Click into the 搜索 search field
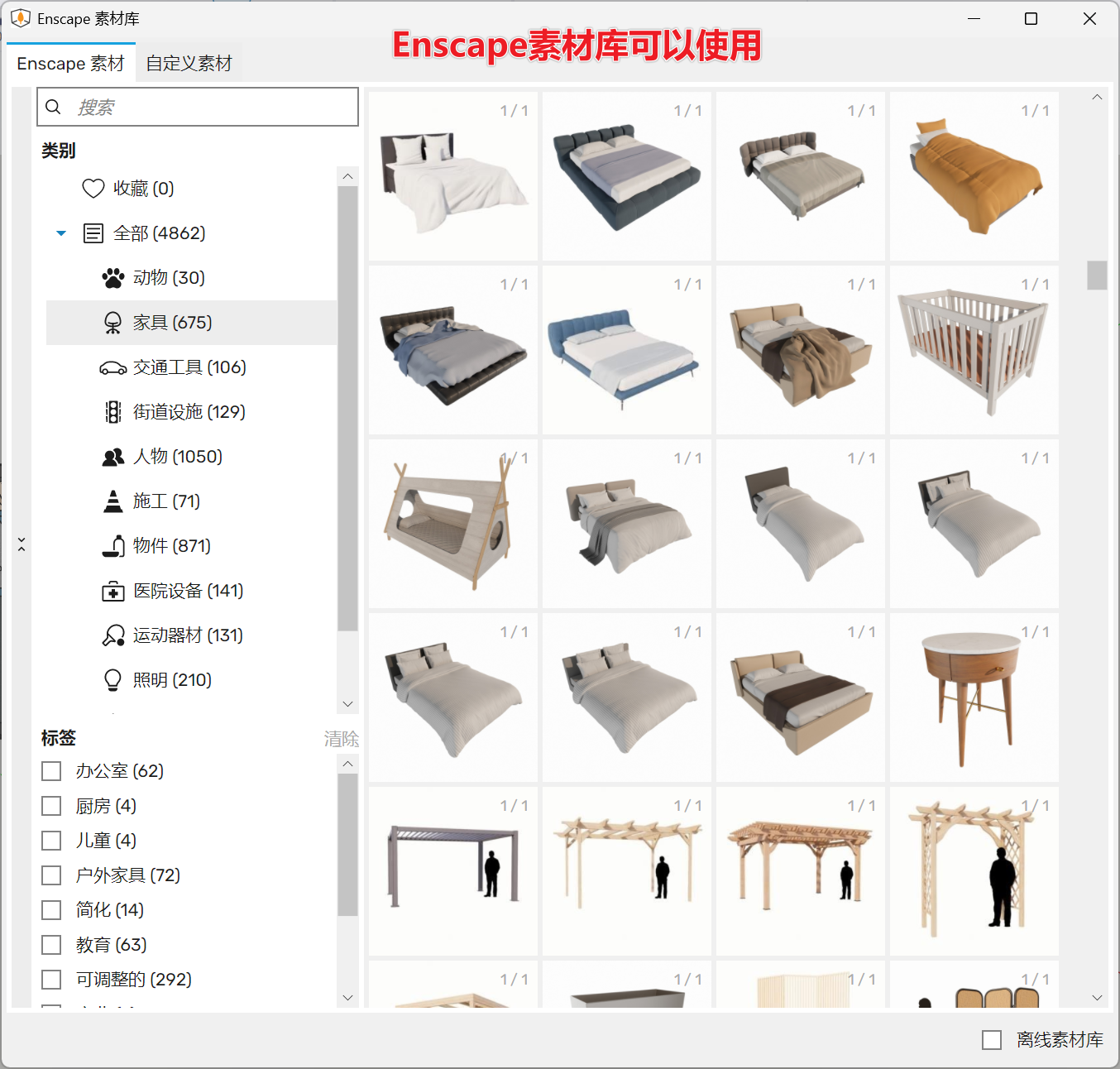 click(198, 107)
